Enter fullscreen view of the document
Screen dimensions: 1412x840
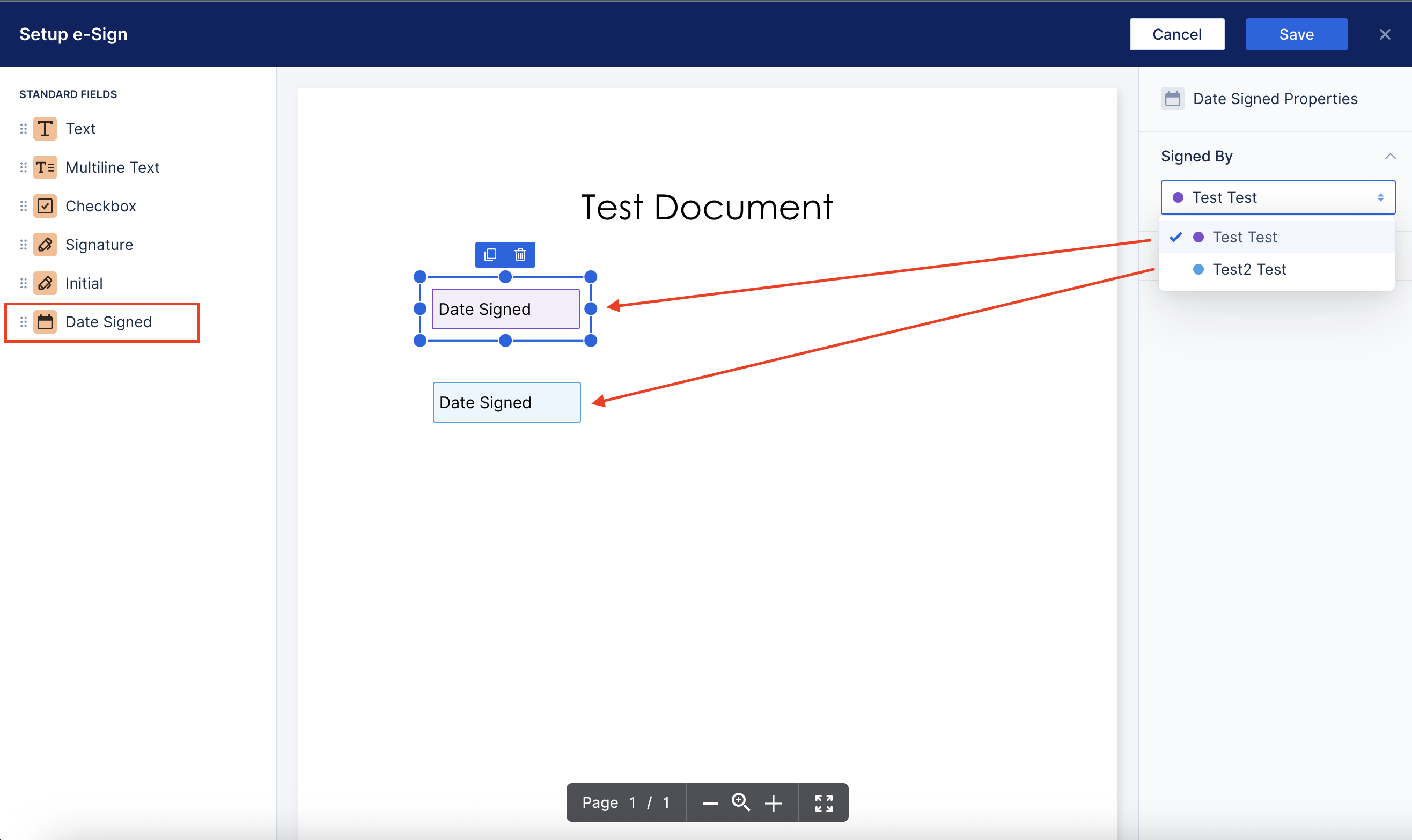823,802
